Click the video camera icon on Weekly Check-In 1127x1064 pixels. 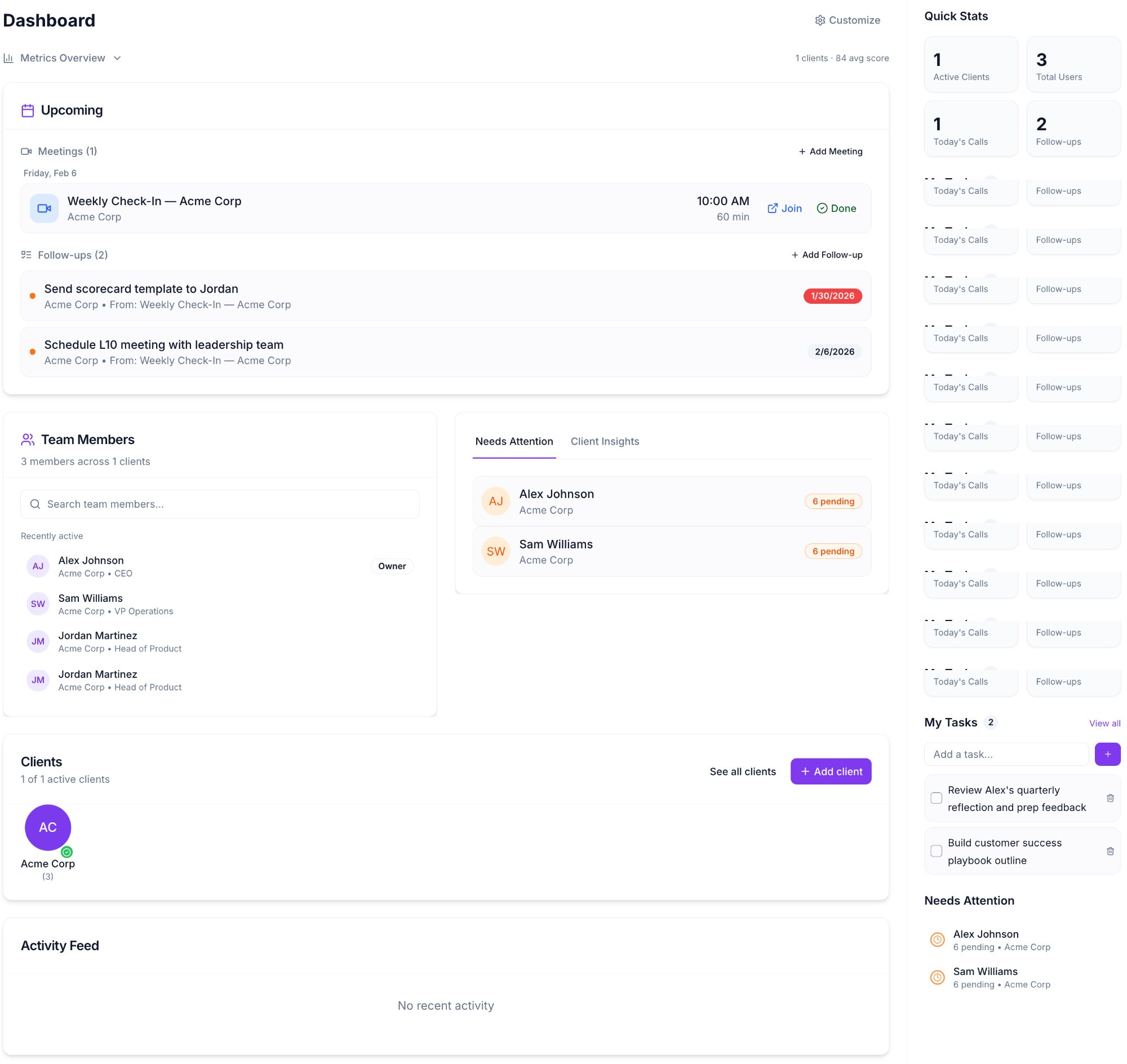coord(44,208)
